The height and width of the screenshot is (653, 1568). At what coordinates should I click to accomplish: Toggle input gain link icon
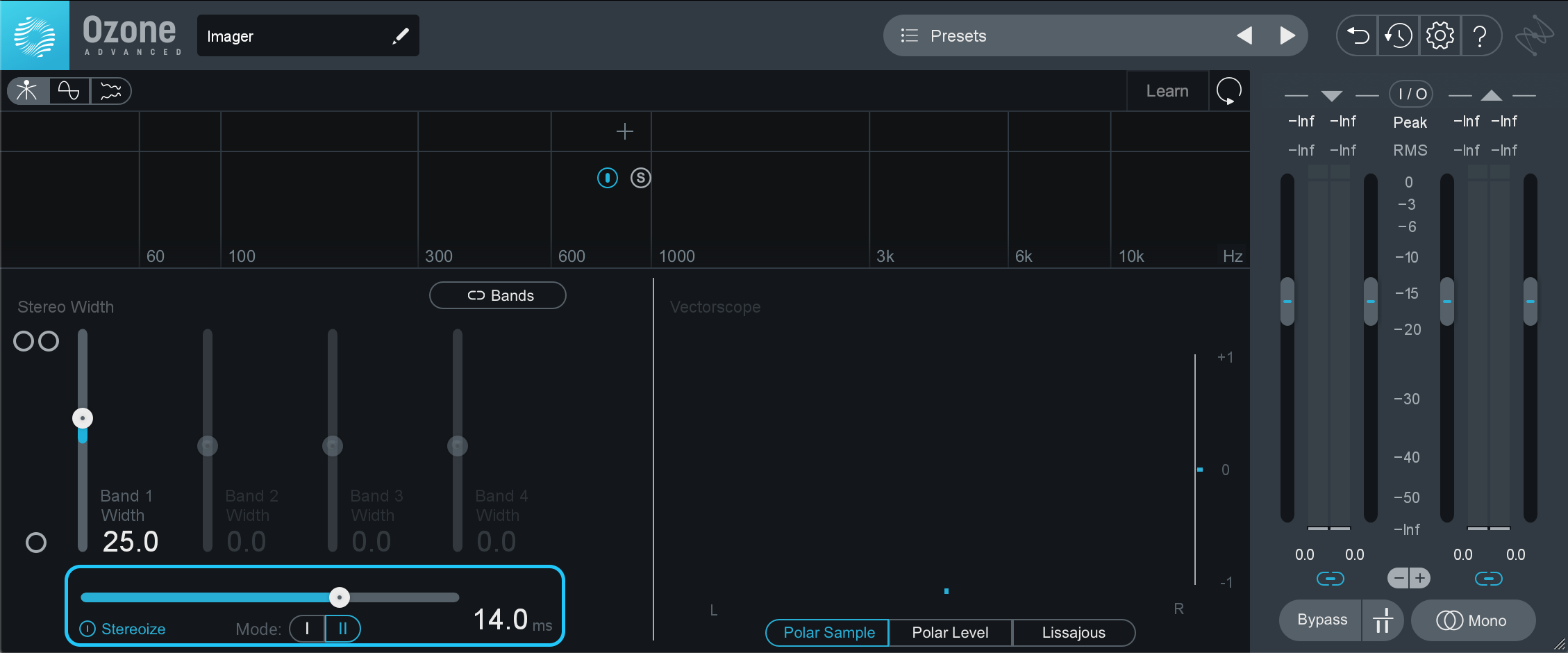click(1331, 579)
